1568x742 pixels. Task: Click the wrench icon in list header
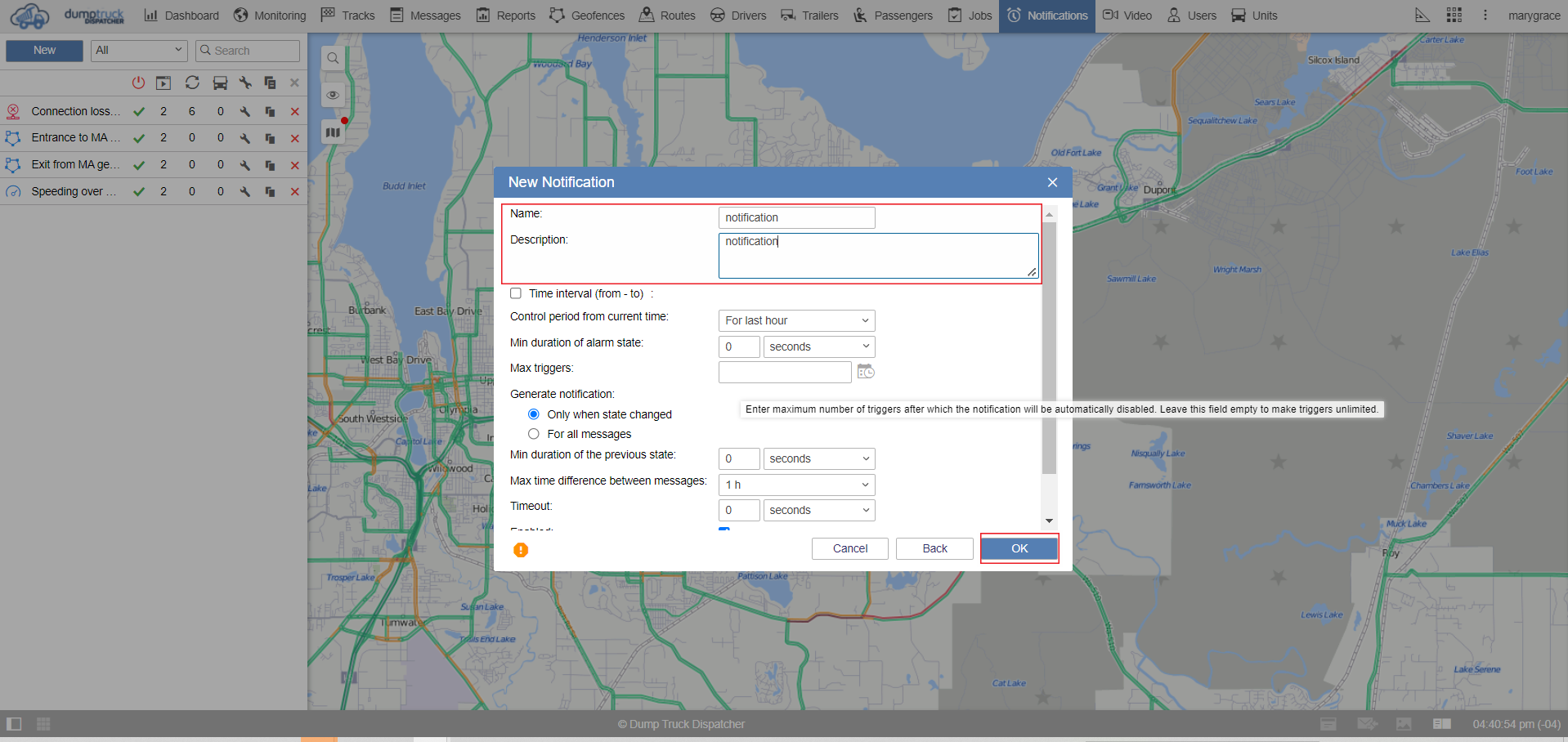pos(245,83)
